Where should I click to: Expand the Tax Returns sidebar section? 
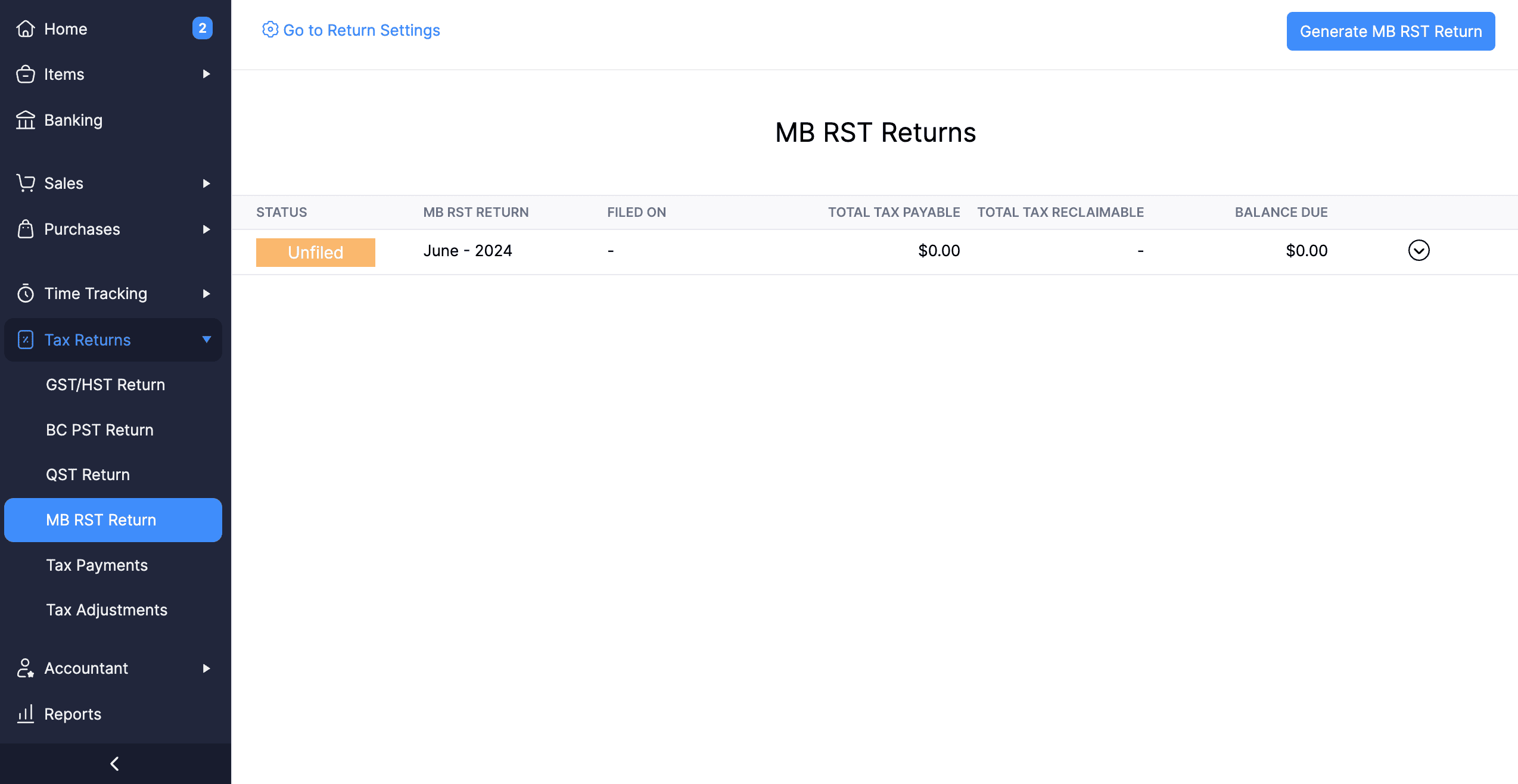(207, 339)
